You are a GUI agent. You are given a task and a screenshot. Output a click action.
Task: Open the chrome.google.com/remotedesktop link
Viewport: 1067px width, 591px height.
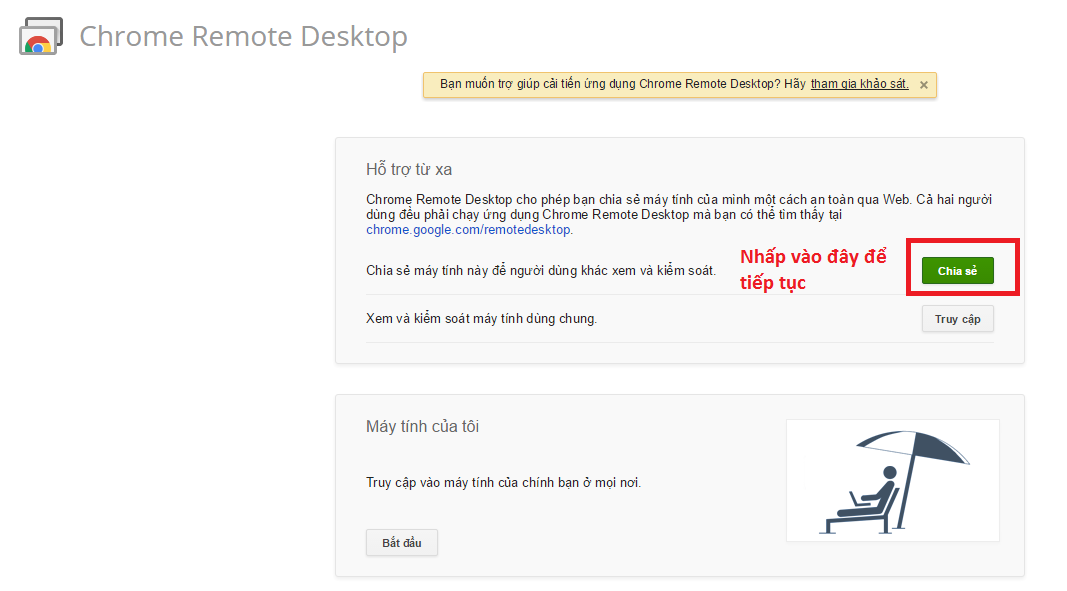pyautogui.click(x=469, y=229)
